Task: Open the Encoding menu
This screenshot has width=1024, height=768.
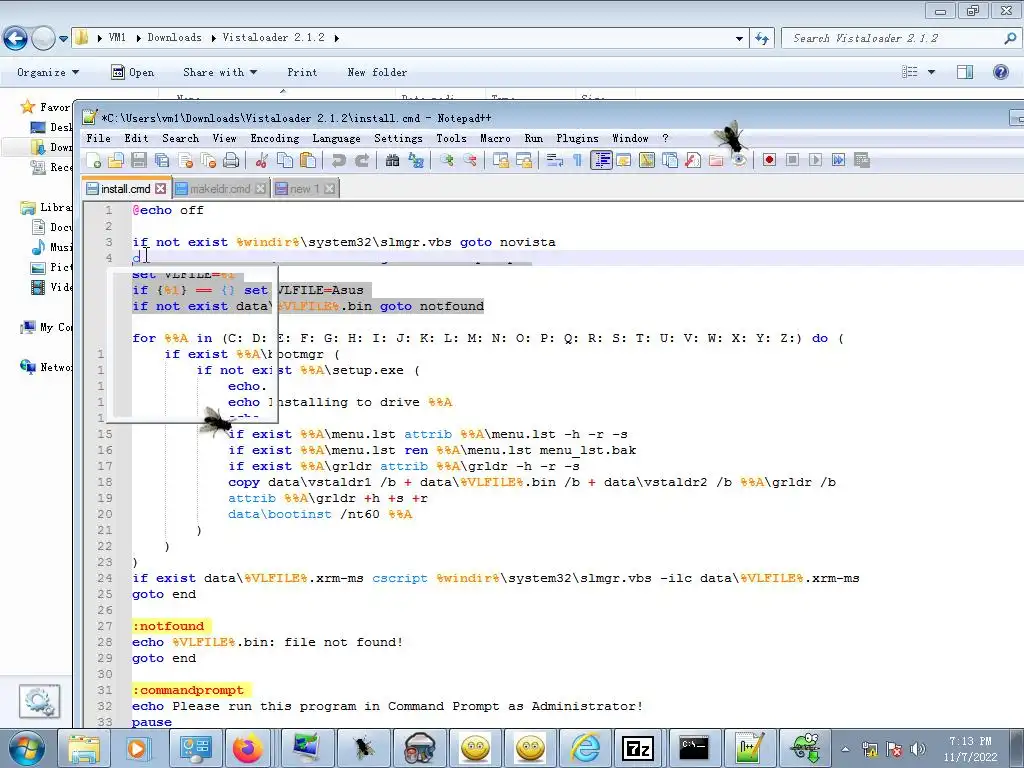Action: click(275, 138)
